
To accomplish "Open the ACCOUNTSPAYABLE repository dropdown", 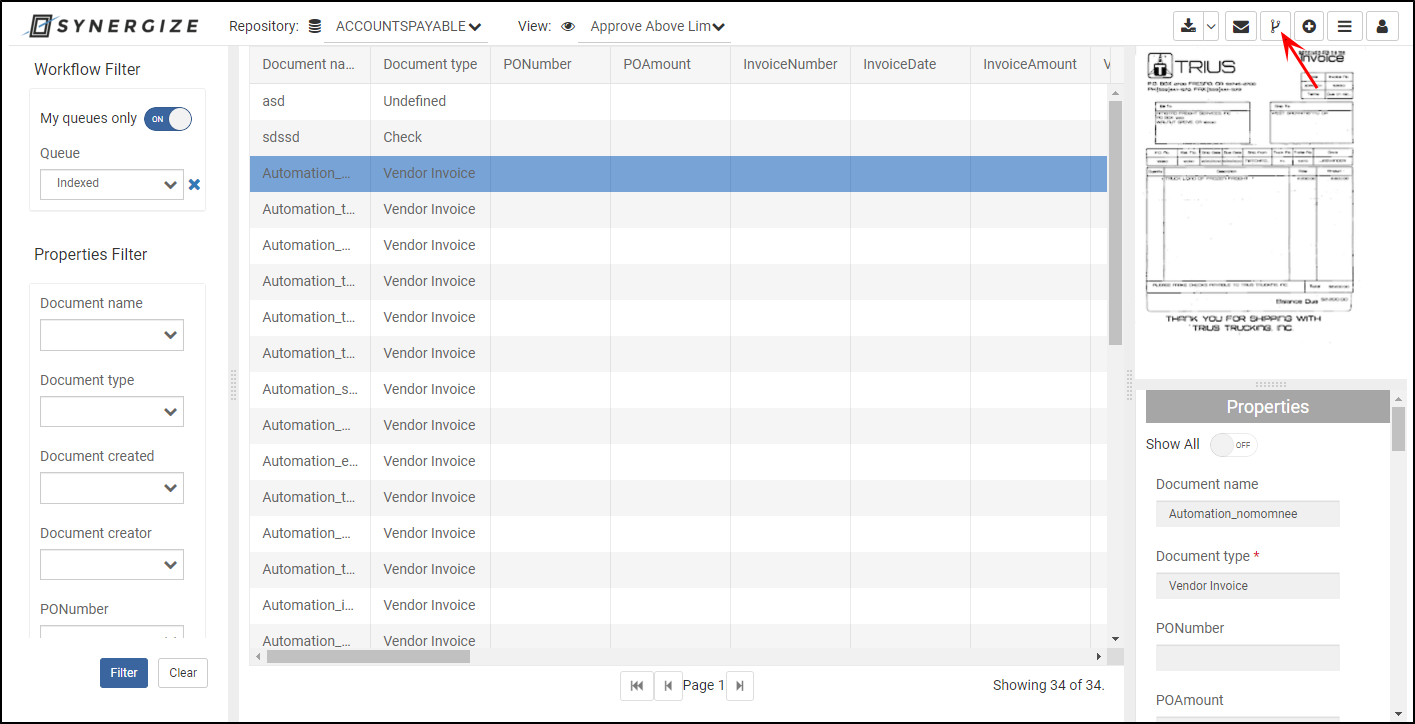I will tap(407, 27).
